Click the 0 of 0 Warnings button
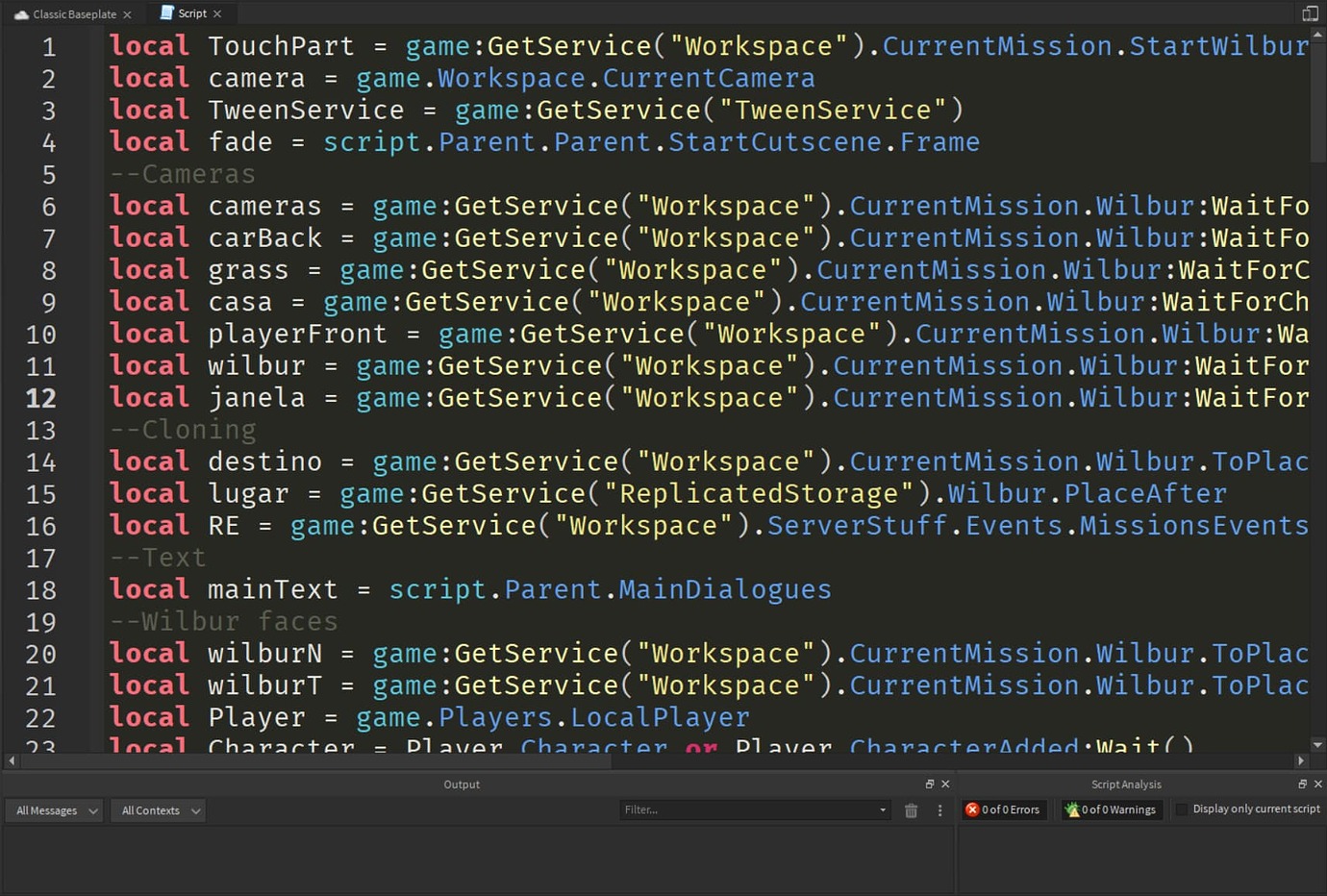The height and width of the screenshot is (896, 1327). pyautogui.click(x=1111, y=809)
